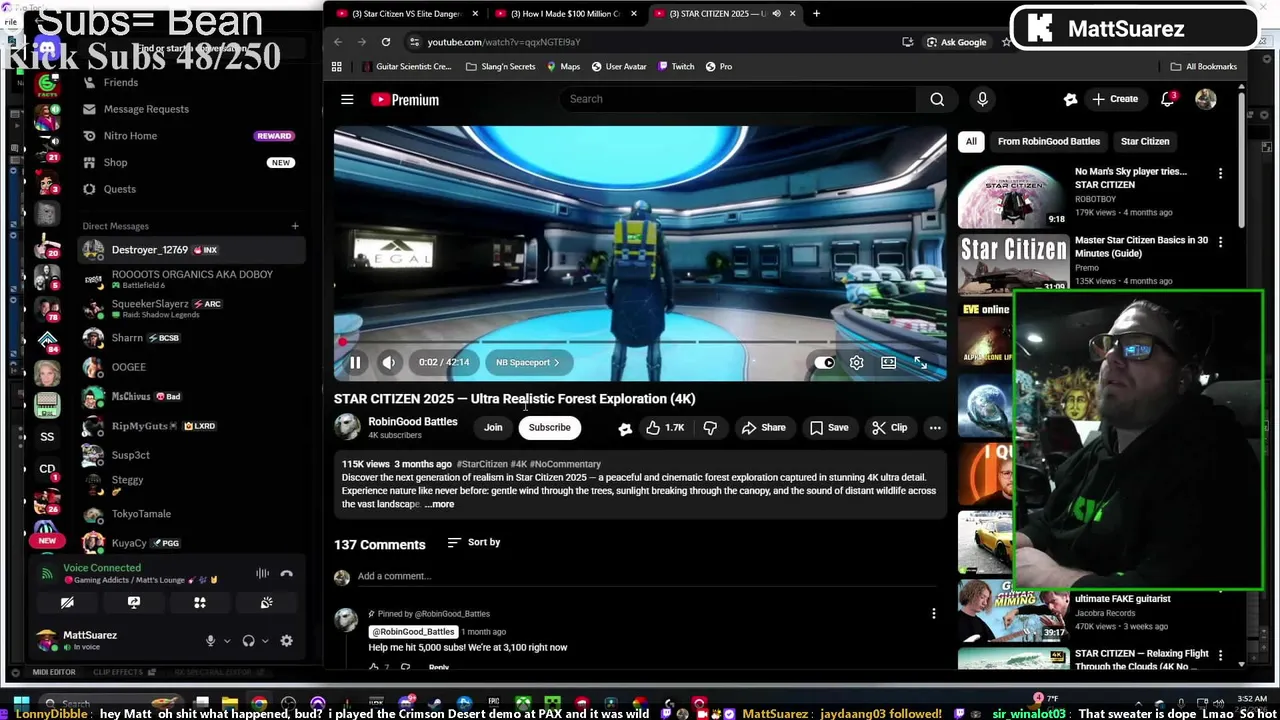The image size is (1280, 720).
Task: Open a new browser tab
Action: tap(816, 14)
